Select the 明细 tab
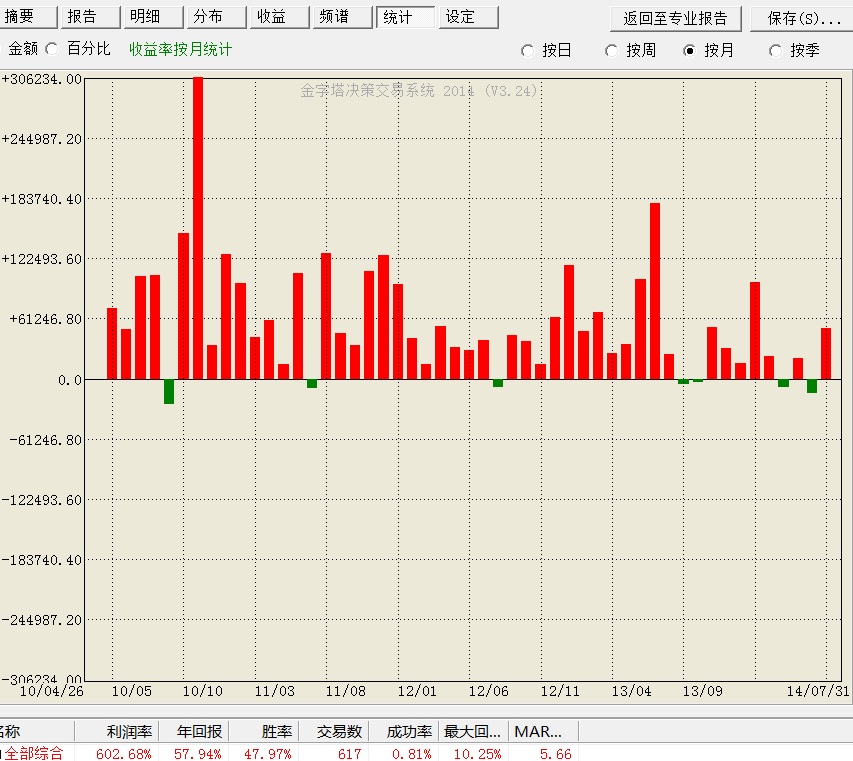Viewport: 853px width, 761px height. (153, 17)
